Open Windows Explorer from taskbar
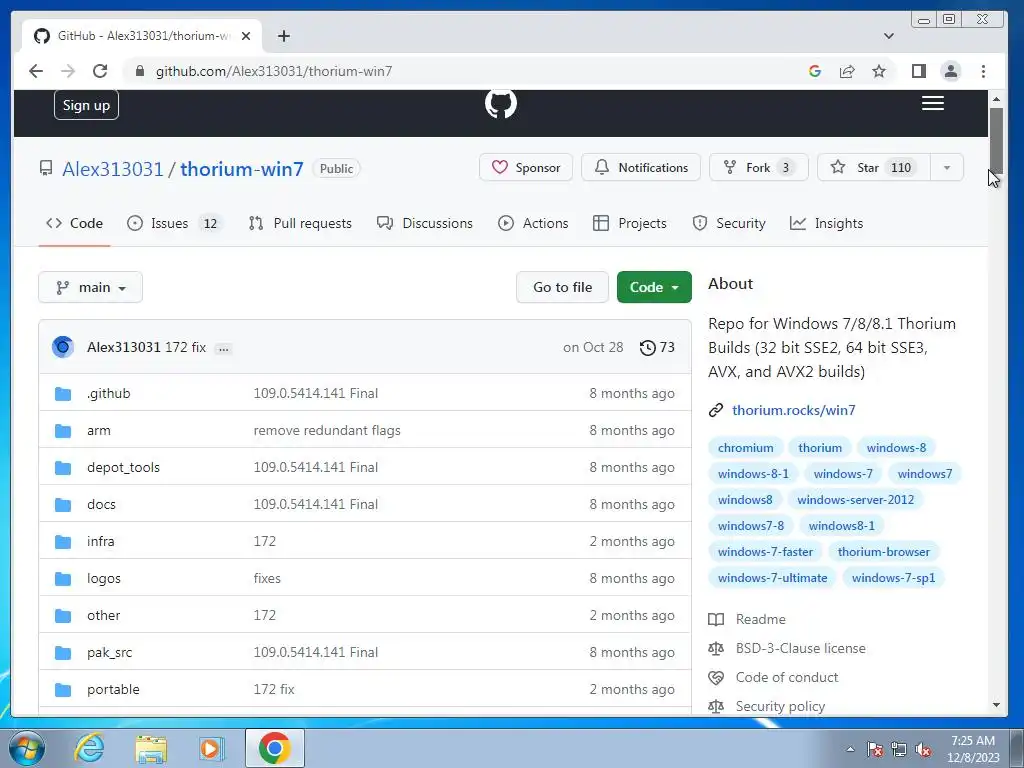The height and width of the screenshot is (768, 1024). (151, 748)
